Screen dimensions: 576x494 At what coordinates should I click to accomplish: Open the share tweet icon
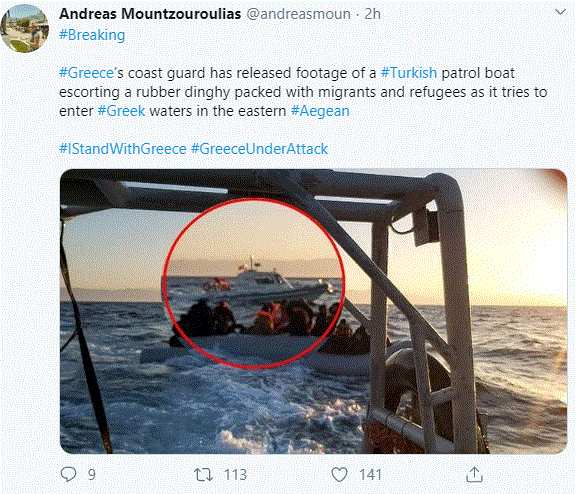pyautogui.click(x=474, y=474)
